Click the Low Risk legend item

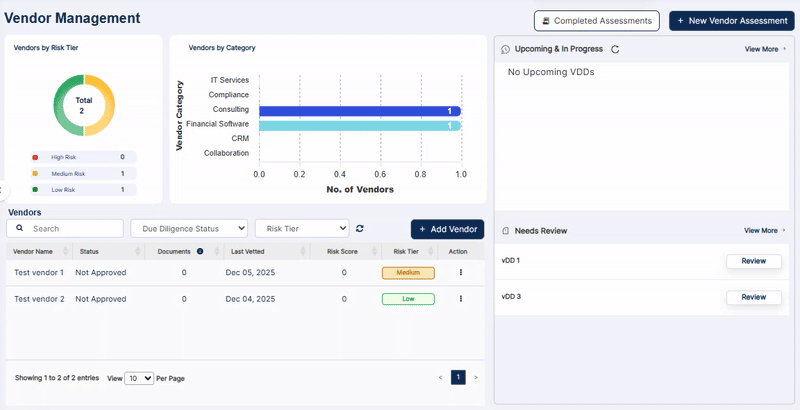coord(84,190)
